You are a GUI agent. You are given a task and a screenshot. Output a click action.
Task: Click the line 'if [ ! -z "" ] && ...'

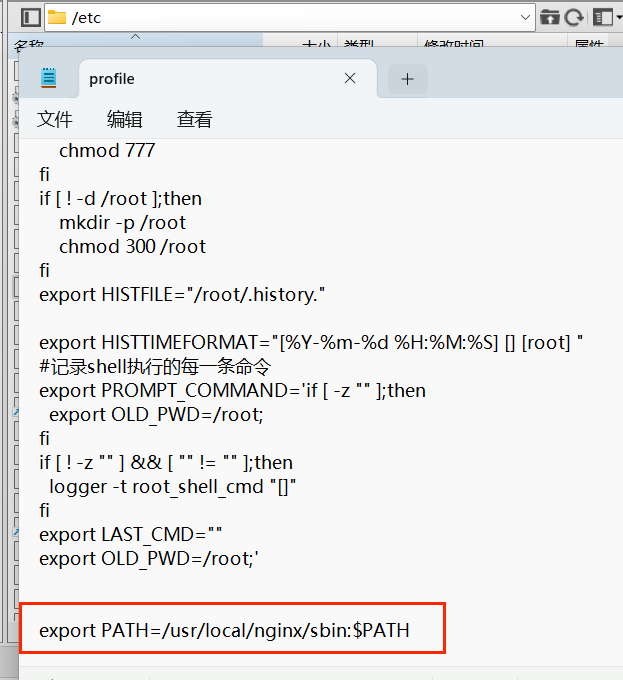166,463
